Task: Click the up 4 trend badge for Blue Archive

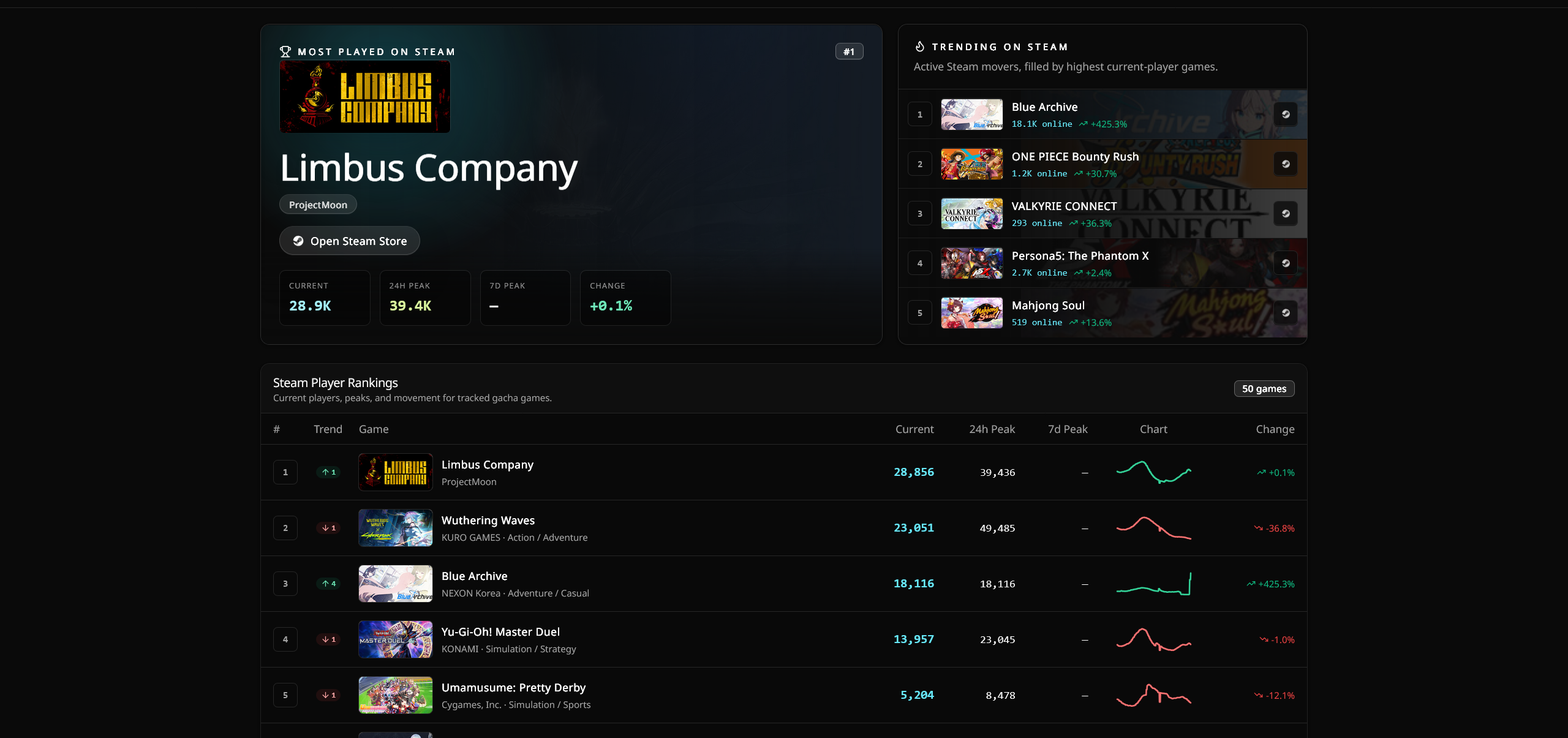Action: (329, 584)
